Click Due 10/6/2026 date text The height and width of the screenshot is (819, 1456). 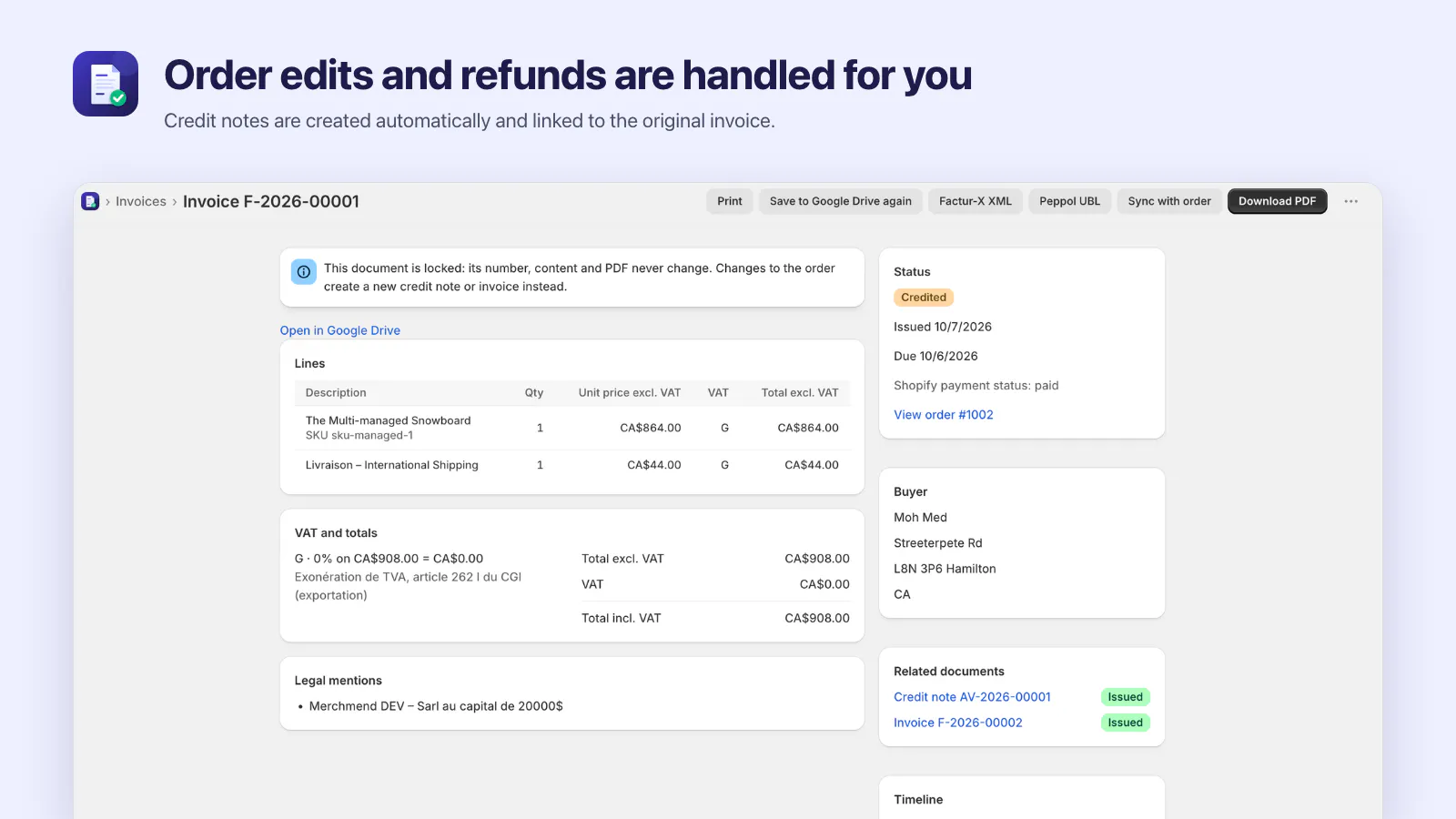pyautogui.click(x=935, y=356)
